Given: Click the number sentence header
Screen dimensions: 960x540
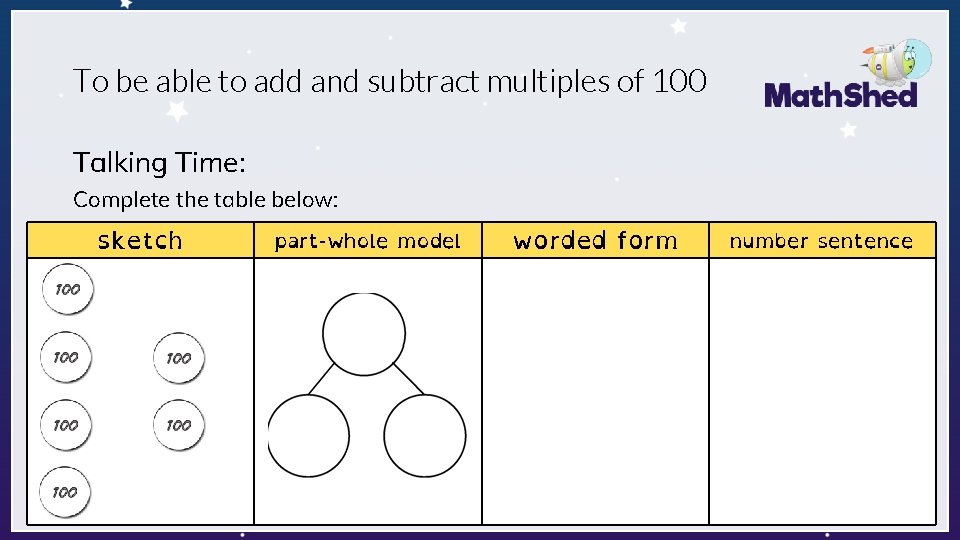Looking at the screenshot, I should click(822, 240).
